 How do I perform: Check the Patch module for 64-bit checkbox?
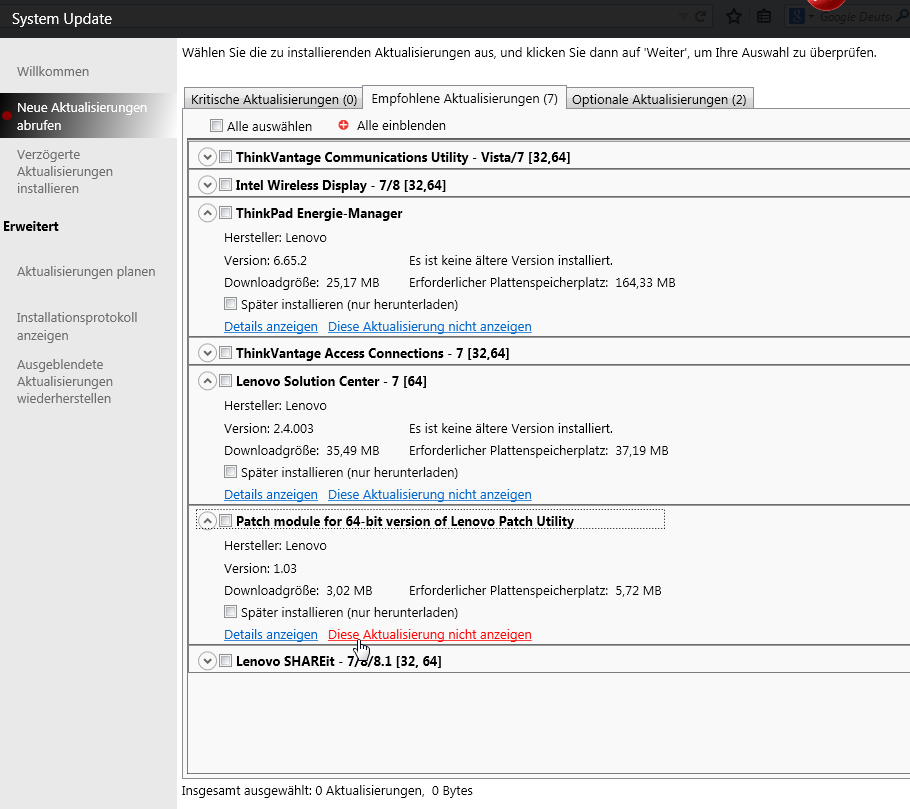pyautogui.click(x=226, y=521)
